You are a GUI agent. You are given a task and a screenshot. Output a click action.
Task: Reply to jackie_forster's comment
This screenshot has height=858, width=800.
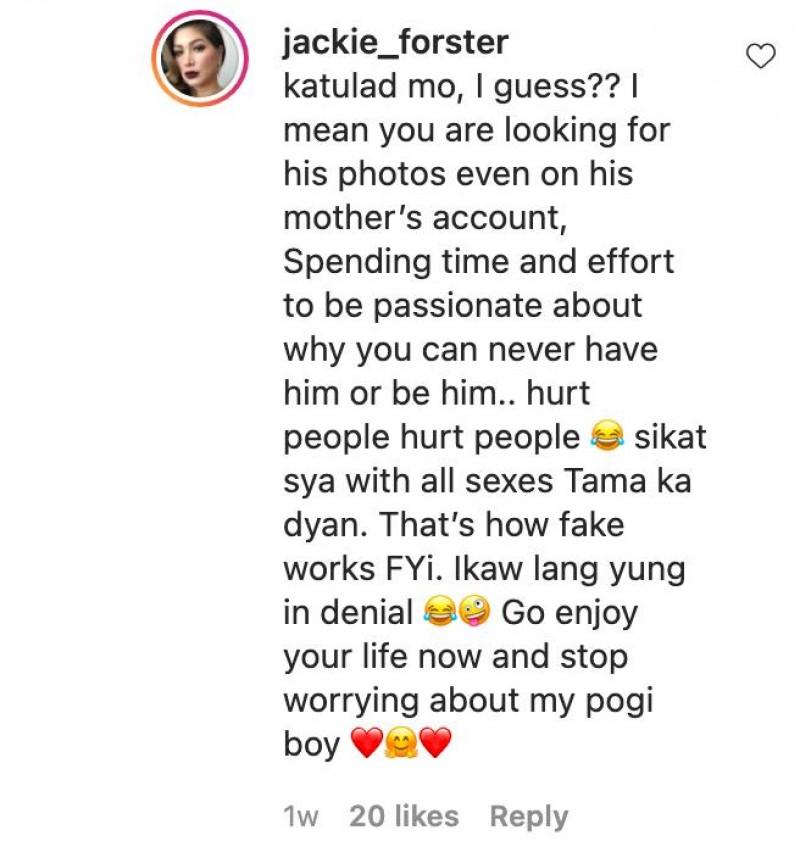coord(528,816)
